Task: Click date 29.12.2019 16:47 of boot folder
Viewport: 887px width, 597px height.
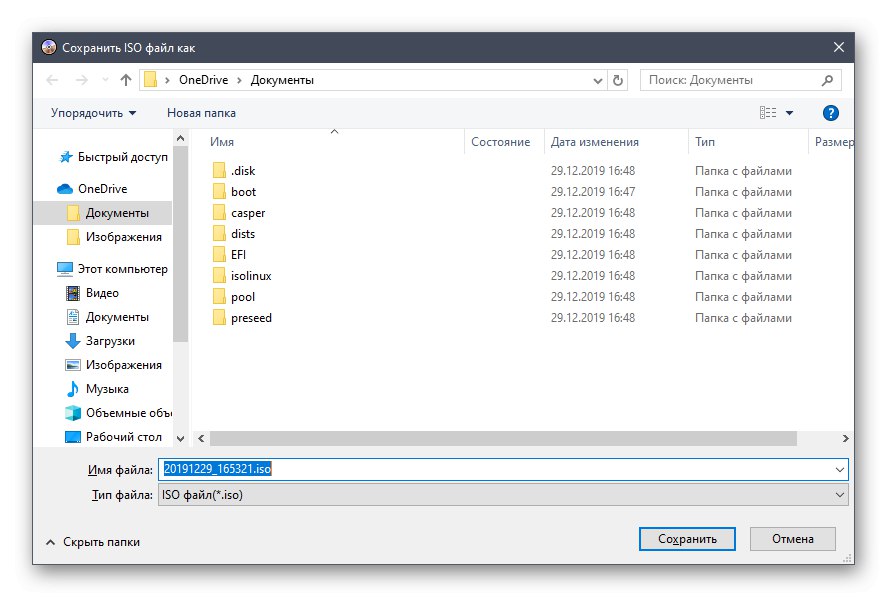Action: click(x=593, y=192)
